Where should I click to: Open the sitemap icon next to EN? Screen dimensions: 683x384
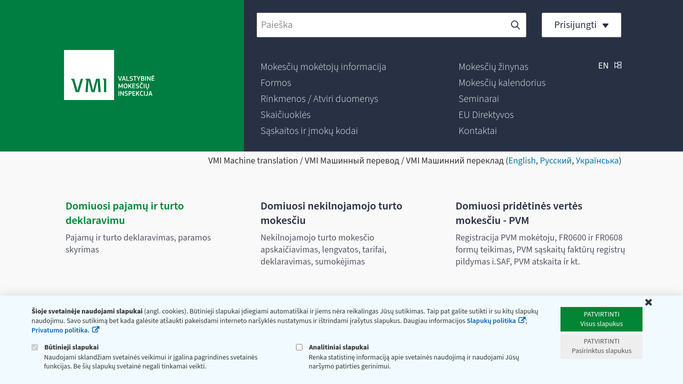click(x=618, y=65)
